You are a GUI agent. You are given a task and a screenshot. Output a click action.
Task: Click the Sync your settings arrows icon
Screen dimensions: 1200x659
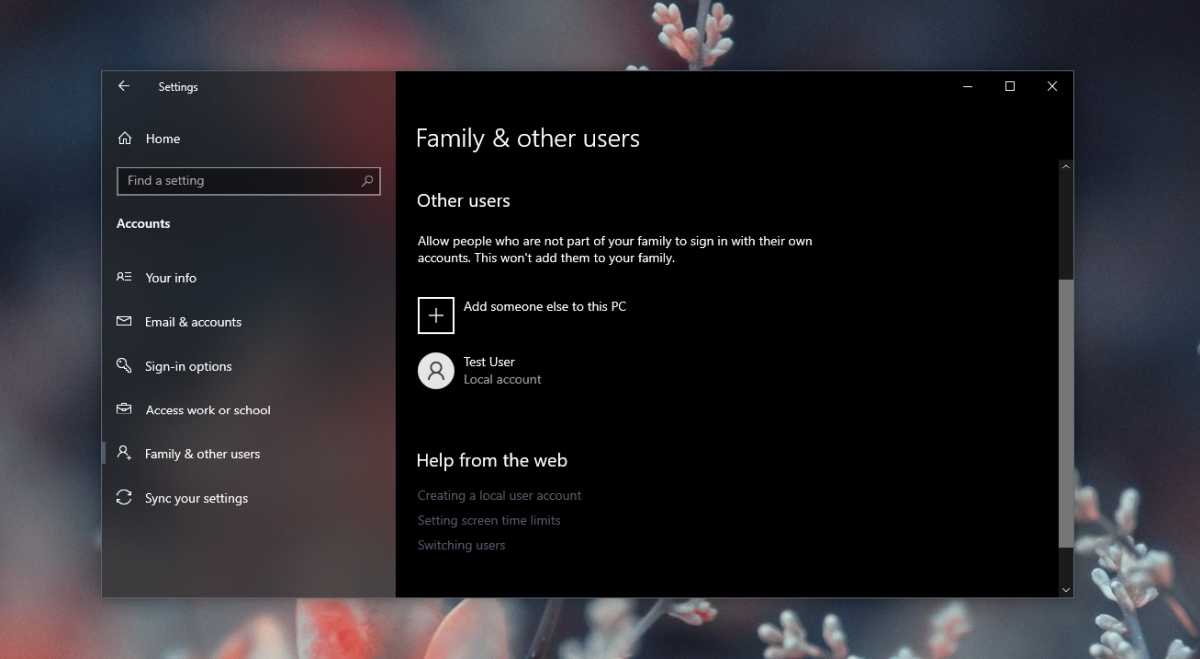click(x=124, y=498)
